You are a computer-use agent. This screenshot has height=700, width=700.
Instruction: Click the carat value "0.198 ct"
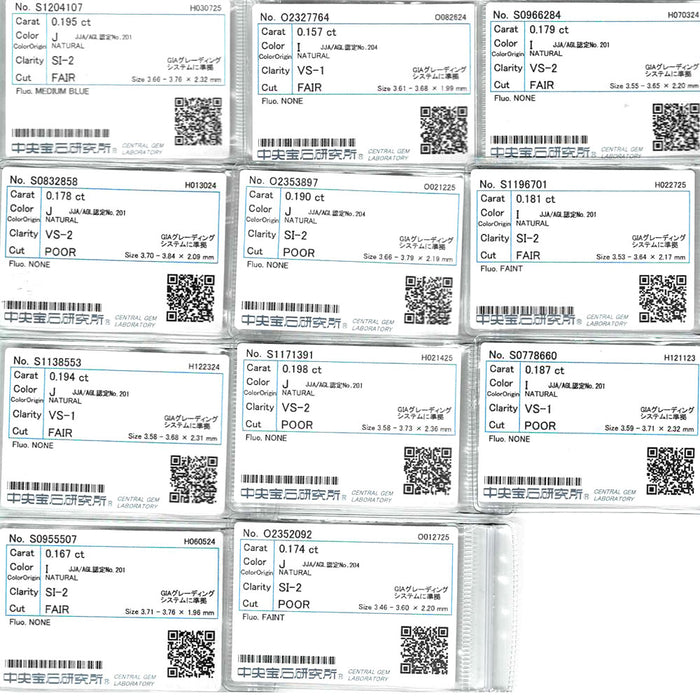pyautogui.click(x=301, y=369)
